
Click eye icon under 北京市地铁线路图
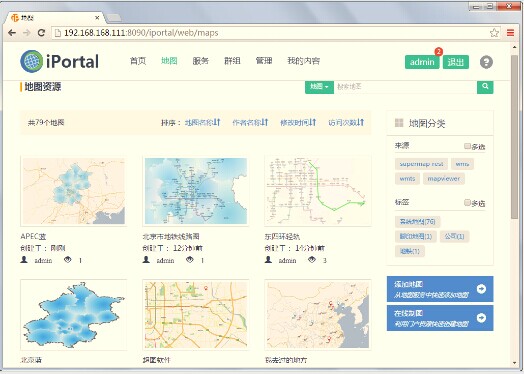pyautogui.click(x=189, y=259)
